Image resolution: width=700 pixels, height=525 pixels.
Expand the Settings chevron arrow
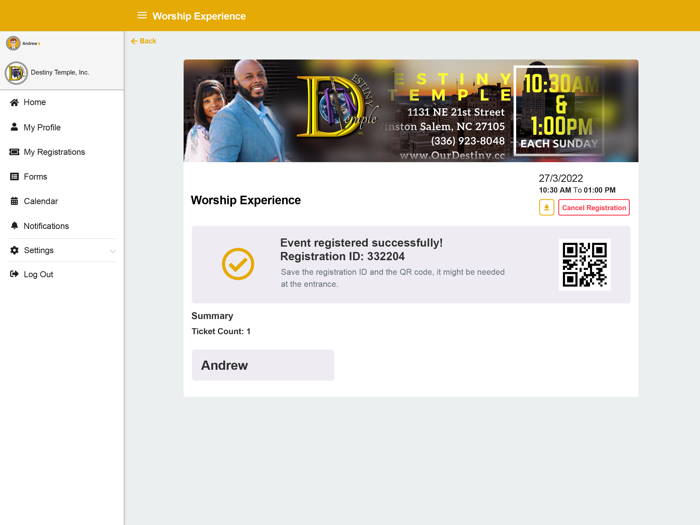click(113, 251)
